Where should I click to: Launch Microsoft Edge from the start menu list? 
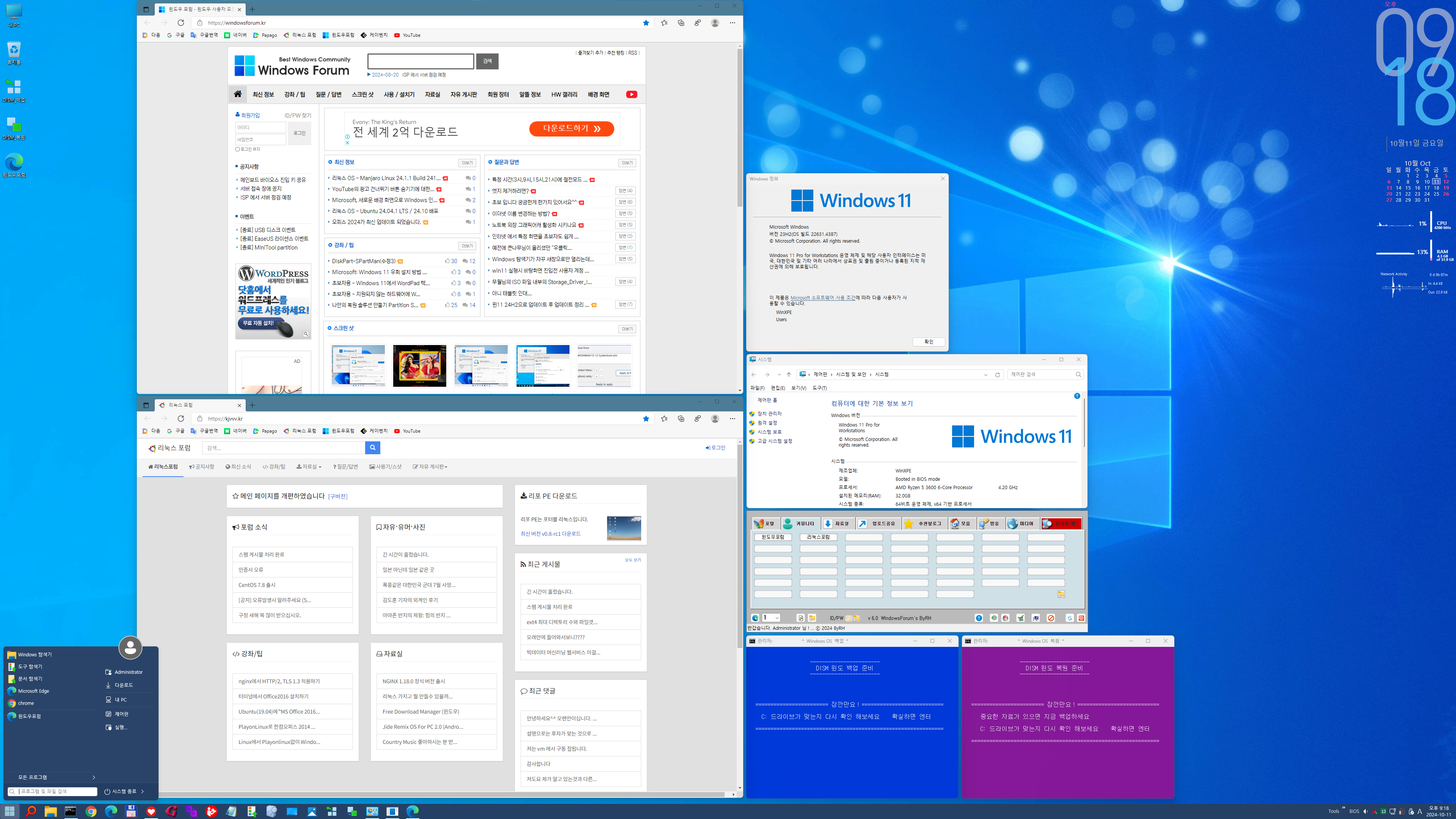click(33, 691)
